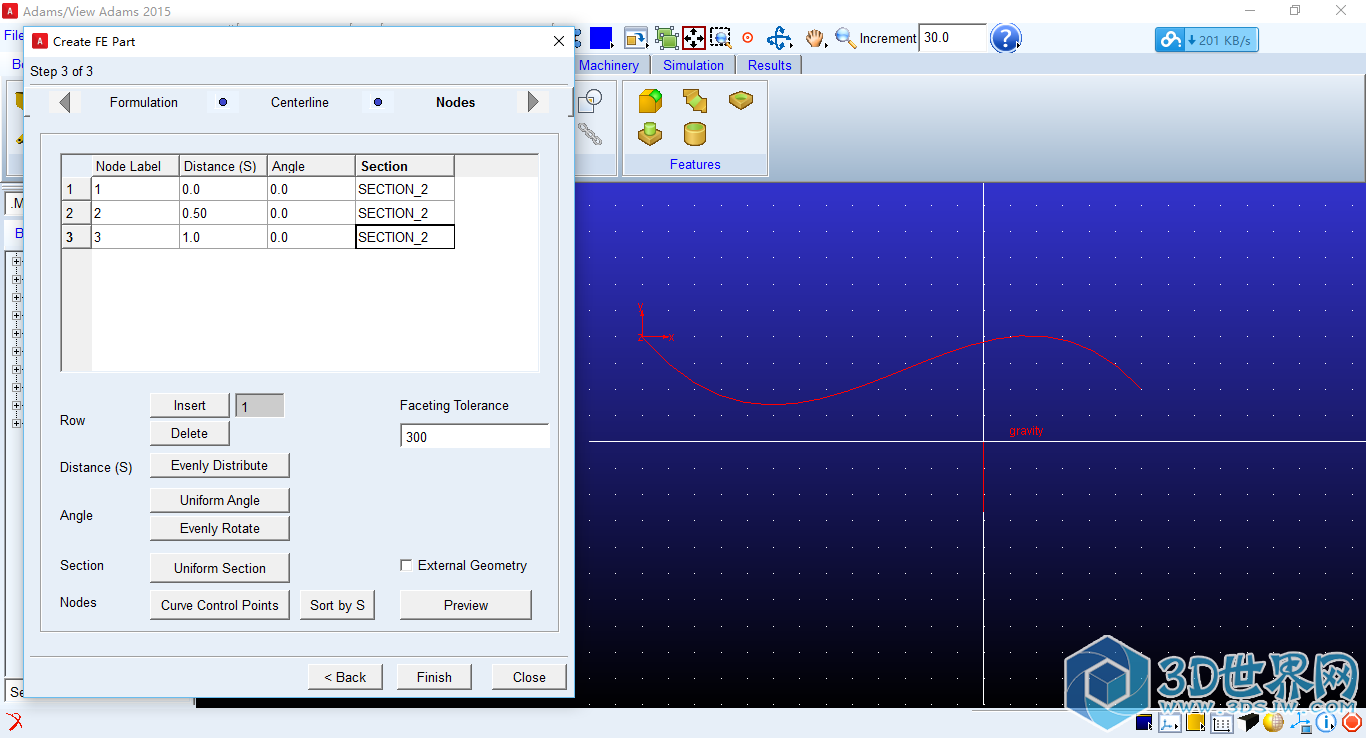Click the dot between Formulation and Centerline
Screen dimensions: 1366x738
pyautogui.click(x=223, y=102)
